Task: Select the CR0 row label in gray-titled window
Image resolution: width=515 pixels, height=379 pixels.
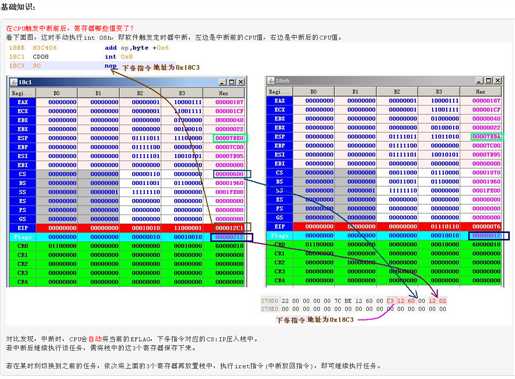Action: click(x=280, y=245)
